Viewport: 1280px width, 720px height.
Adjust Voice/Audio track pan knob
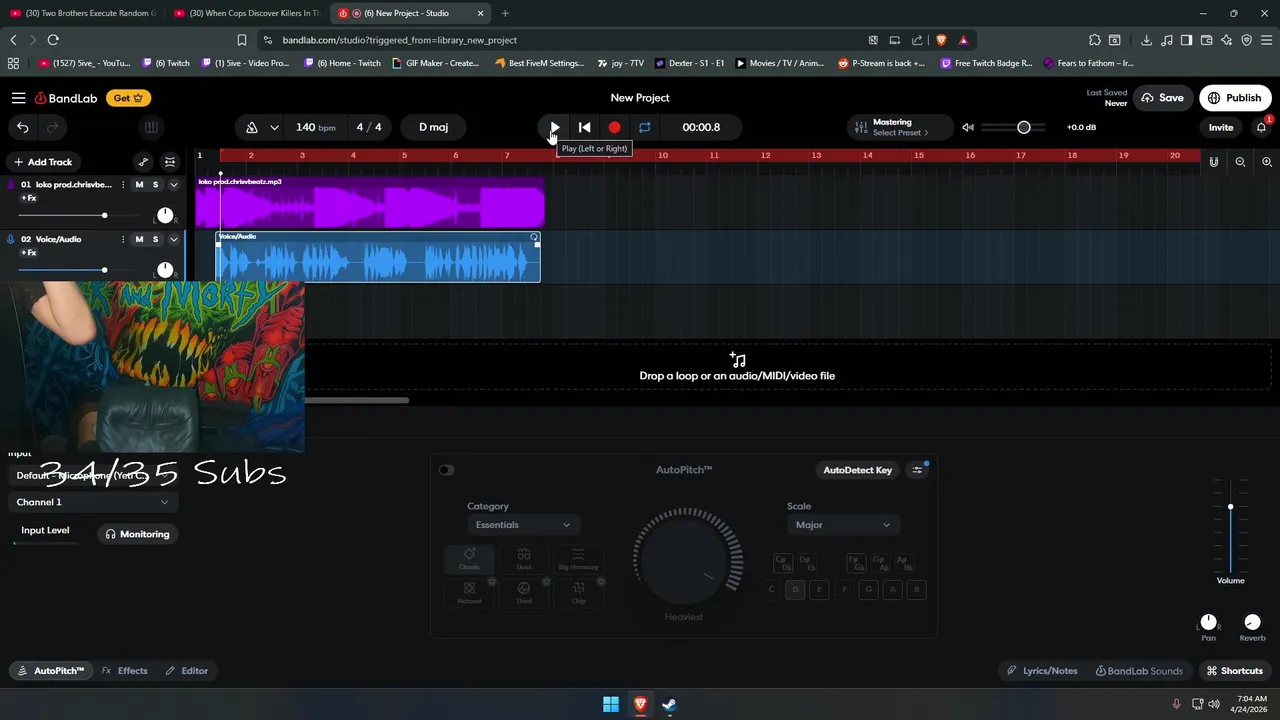click(165, 270)
